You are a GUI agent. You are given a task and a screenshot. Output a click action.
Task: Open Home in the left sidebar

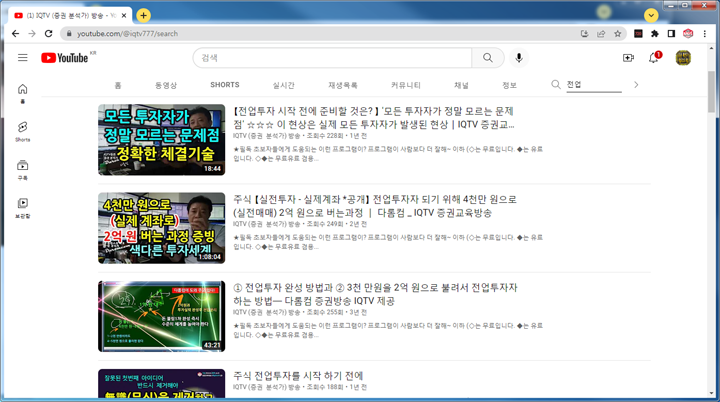pos(22,93)
